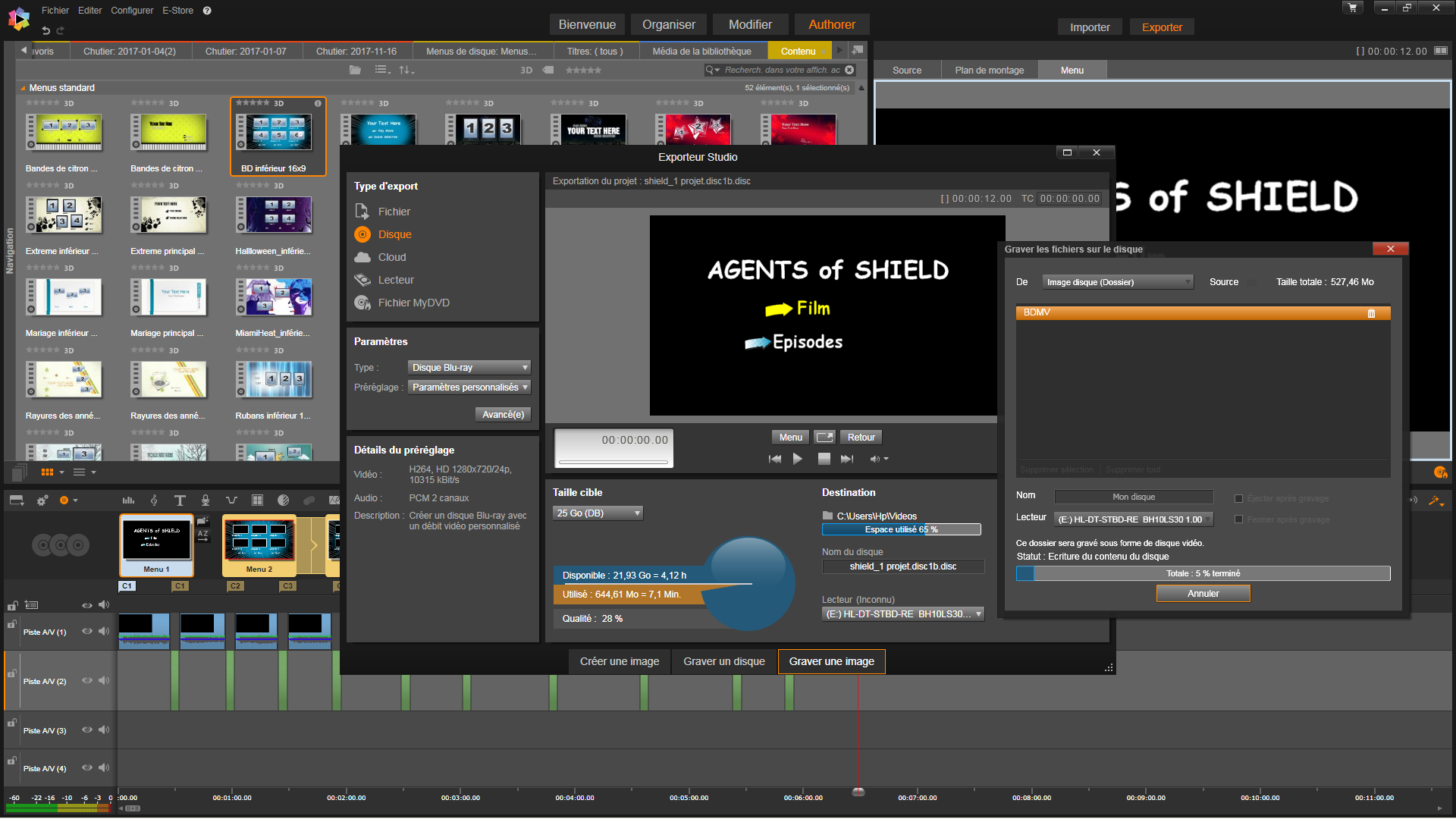The image size is (1456, 819).
Task: Select the Title (T) tool in the timeline toolbar
Action: (180, 500)
